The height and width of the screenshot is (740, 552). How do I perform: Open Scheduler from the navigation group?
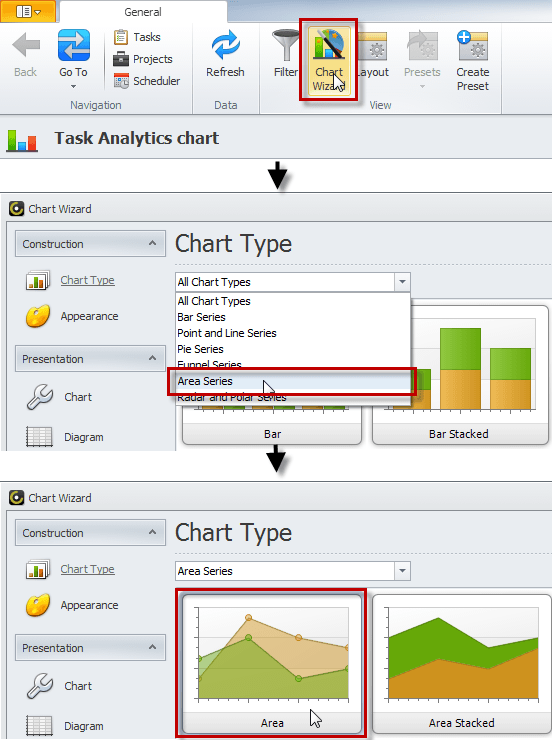point(147,81)
